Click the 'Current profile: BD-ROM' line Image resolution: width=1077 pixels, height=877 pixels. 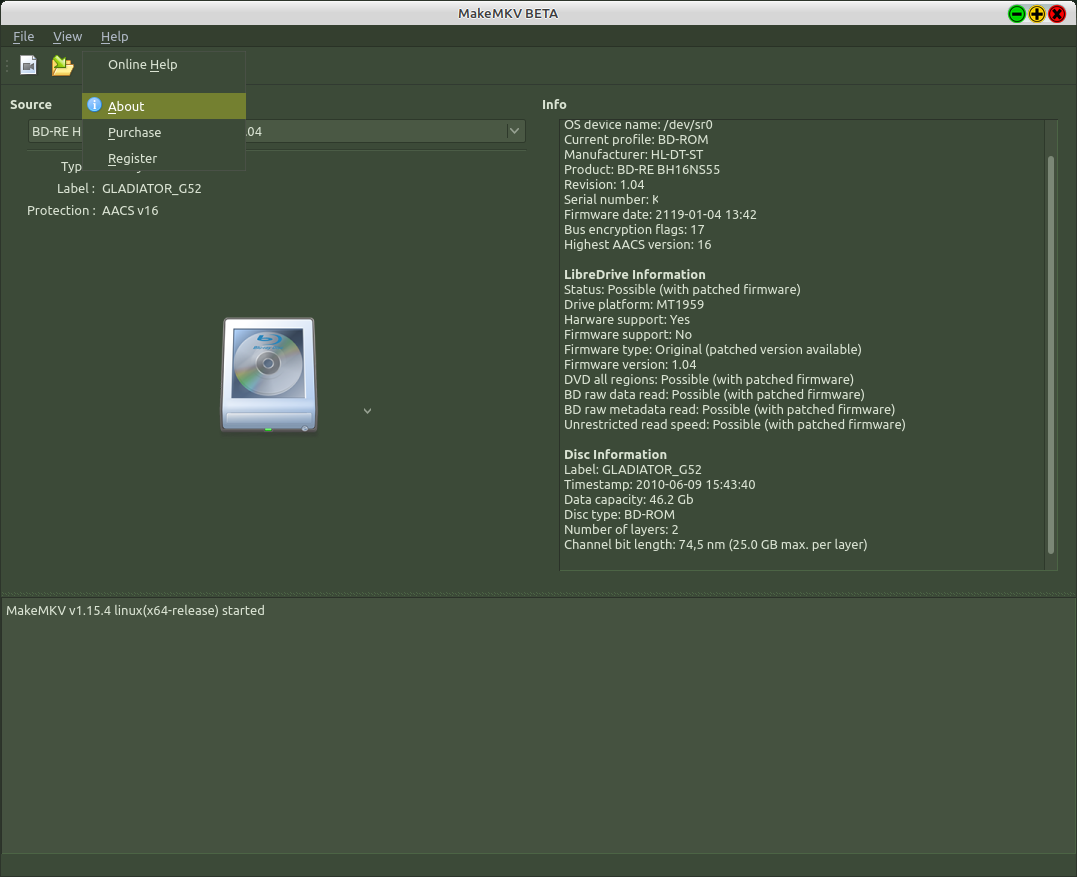(636, 139)
